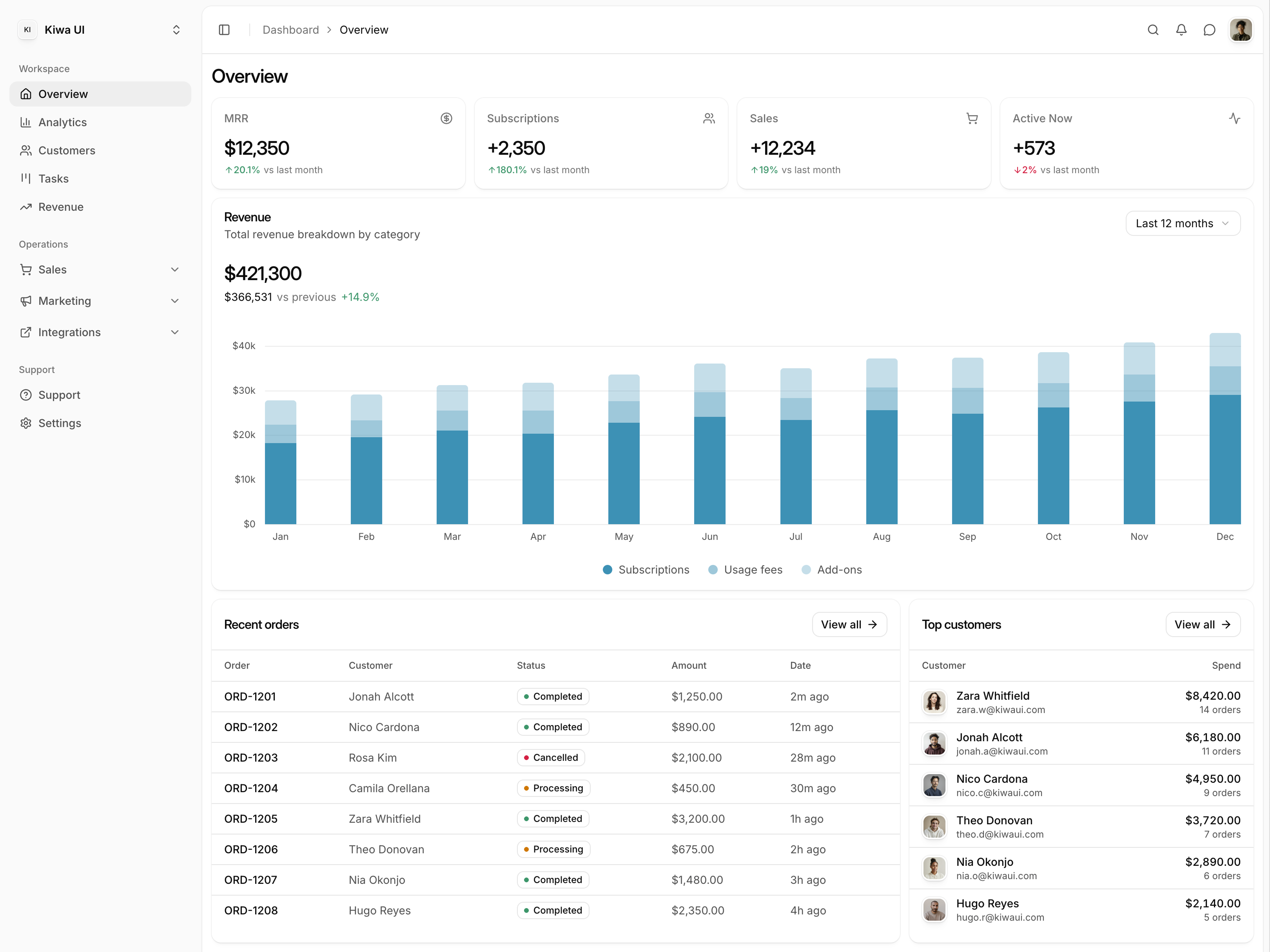The height and width of the screenshot is (952, 1270).
Task: Click Zara Whitfield's avatar in Top customers
Action: pos(934,702)
